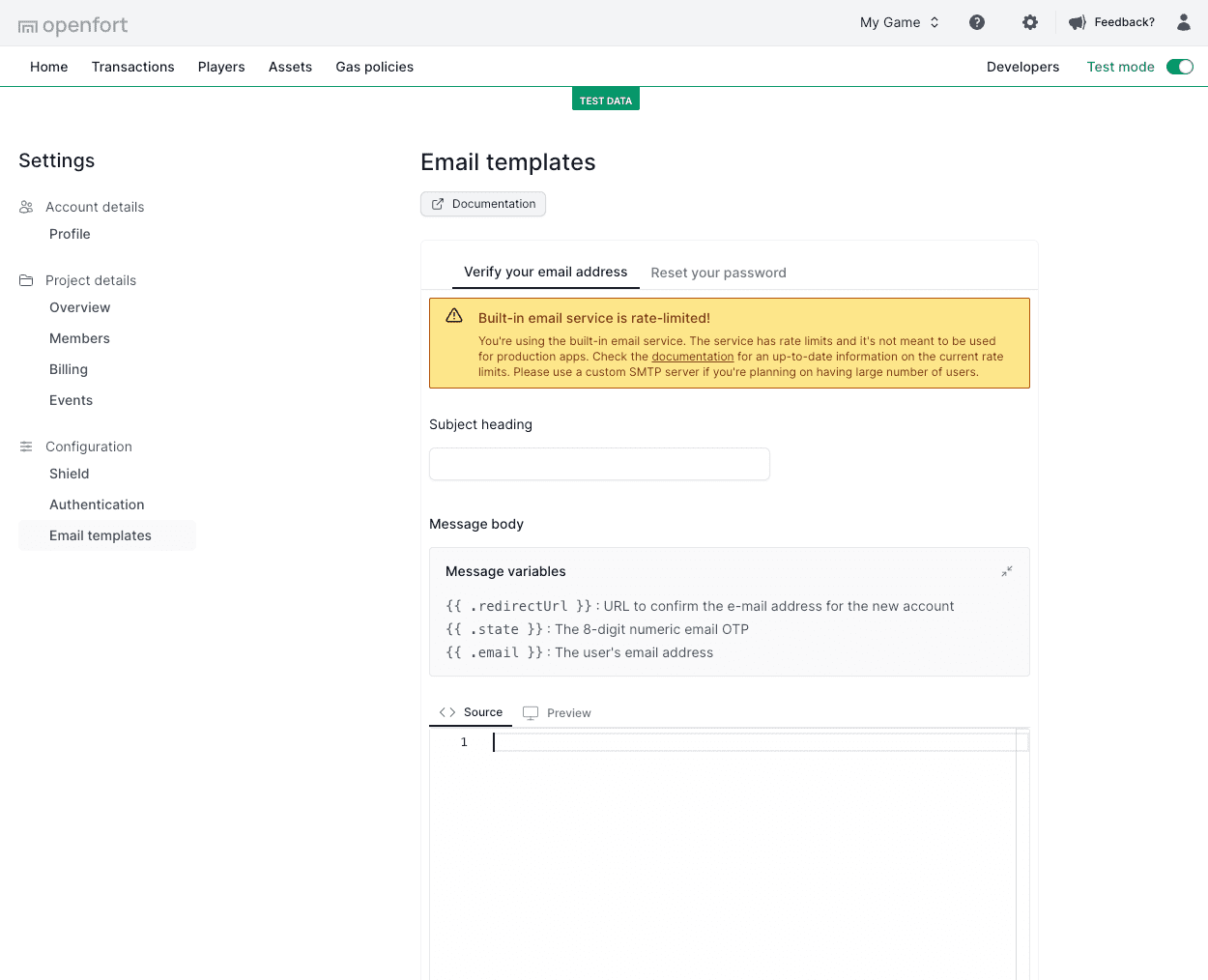This screenshot has height=980, width=1208.
Task: Click the Test mode label
Action: tap(1121, 67)
